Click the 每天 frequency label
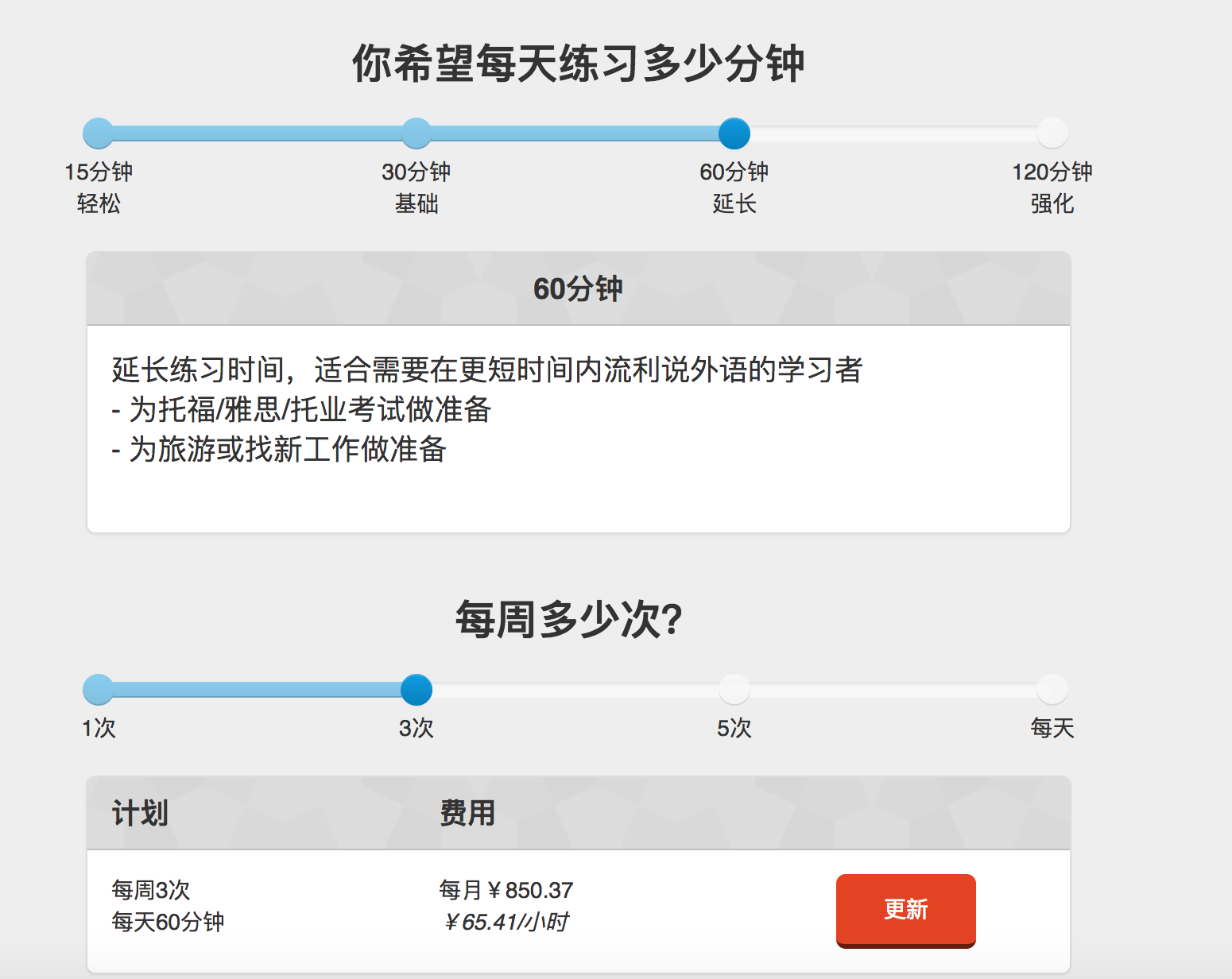Image resolution: width=1232 pixels, height=979 pixels. point(1052,728)
